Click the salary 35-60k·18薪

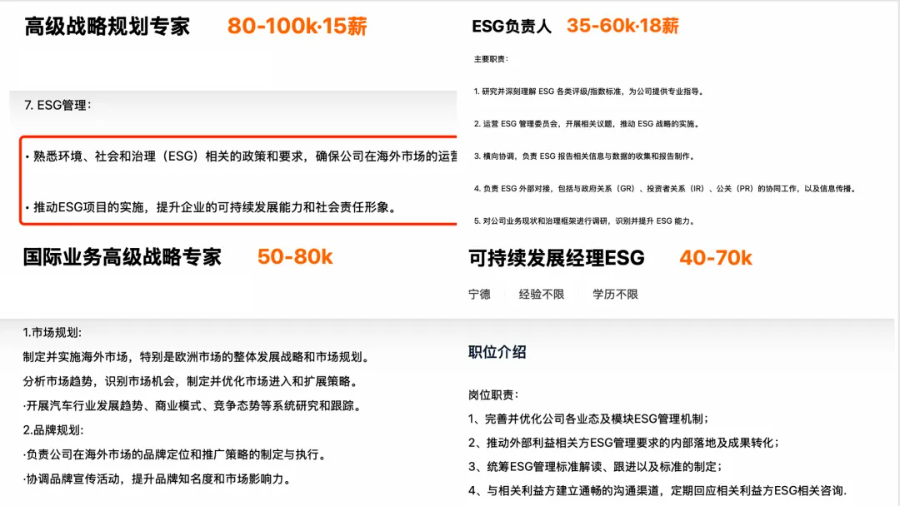tap(622, 26)
